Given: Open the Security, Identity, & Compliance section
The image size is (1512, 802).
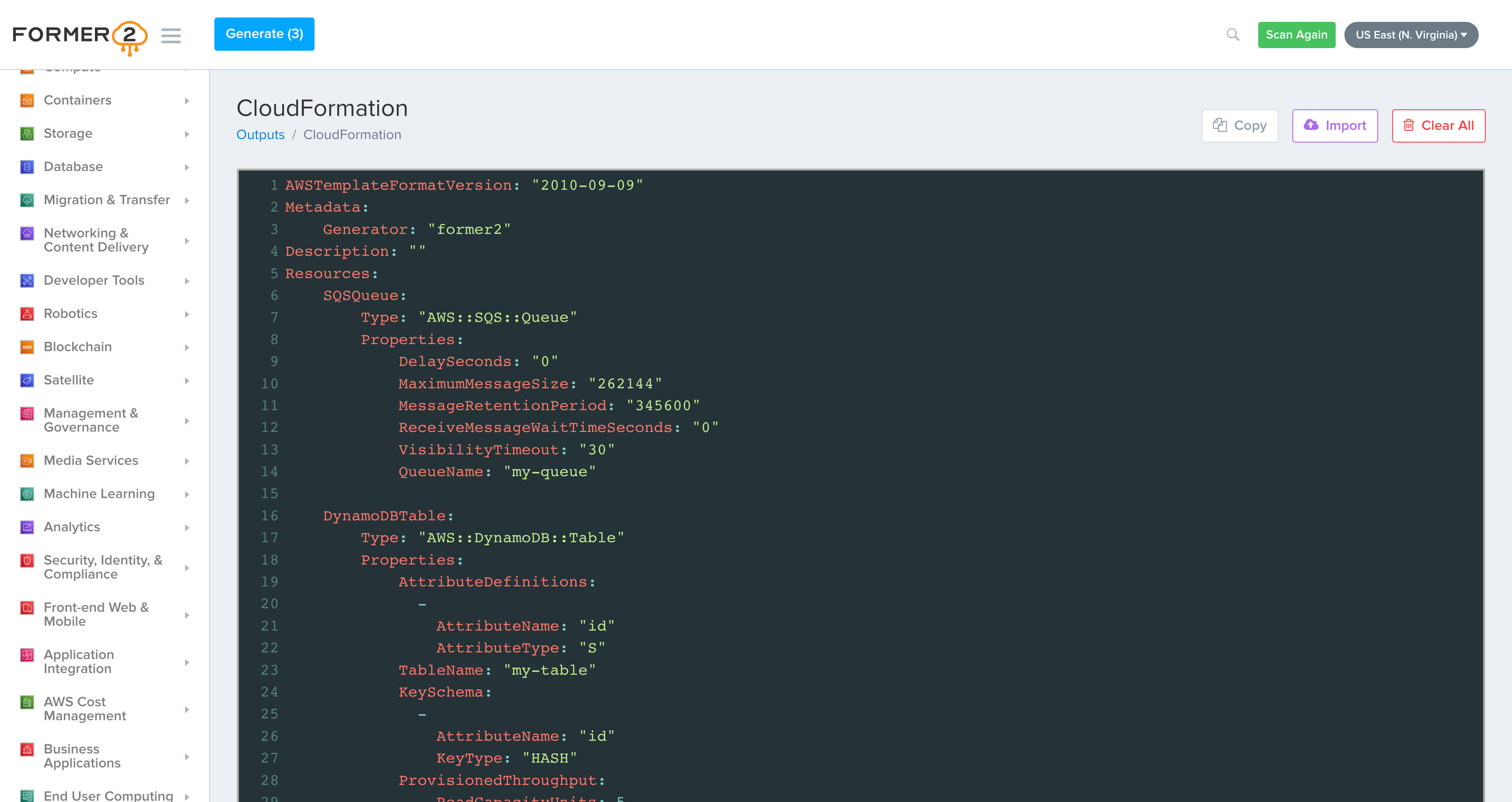Looking at the screenshot, I should (103, 567).
